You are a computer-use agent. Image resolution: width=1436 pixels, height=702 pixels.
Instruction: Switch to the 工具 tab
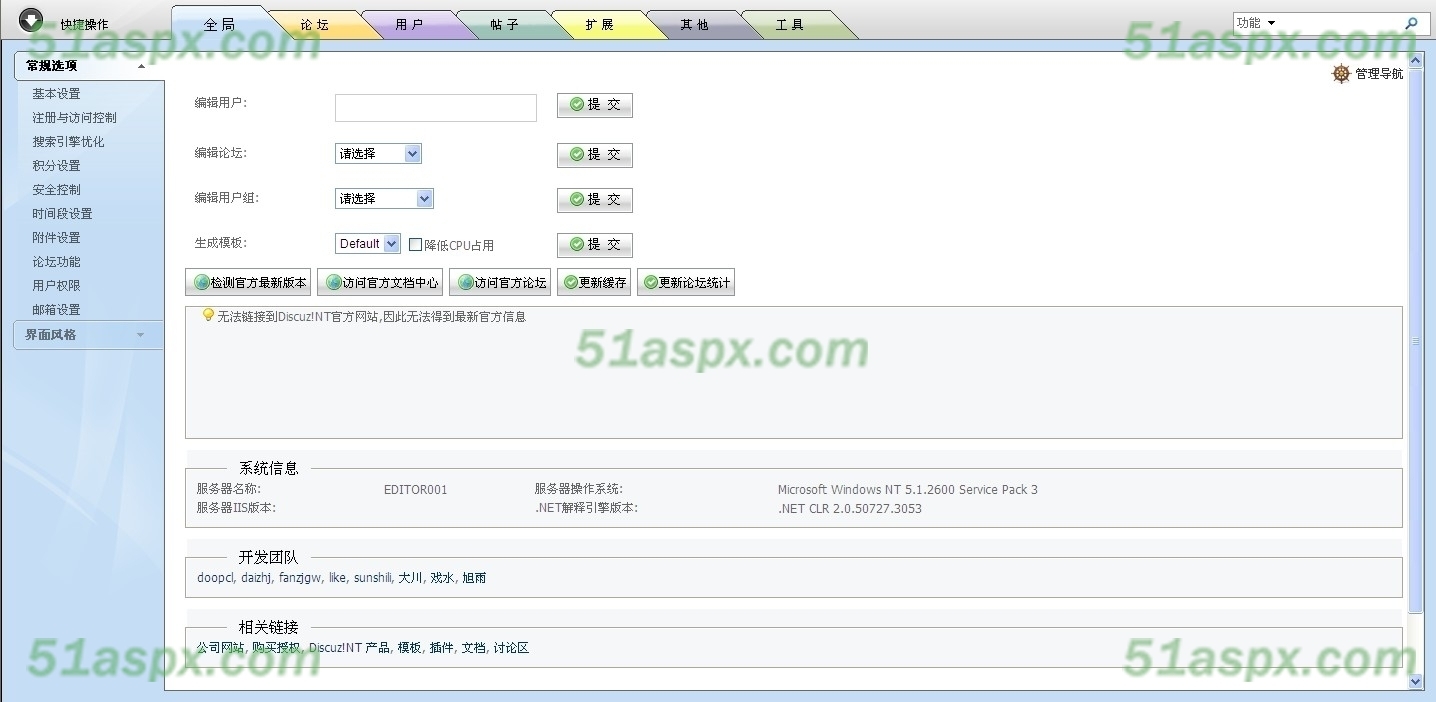click(790, 25)
